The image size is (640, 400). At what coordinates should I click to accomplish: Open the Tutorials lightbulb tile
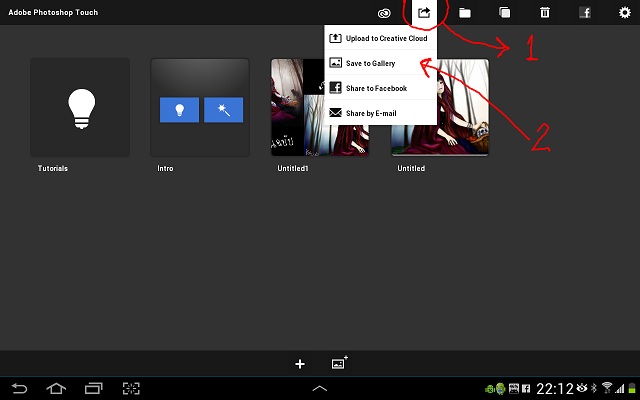(80, 107)
